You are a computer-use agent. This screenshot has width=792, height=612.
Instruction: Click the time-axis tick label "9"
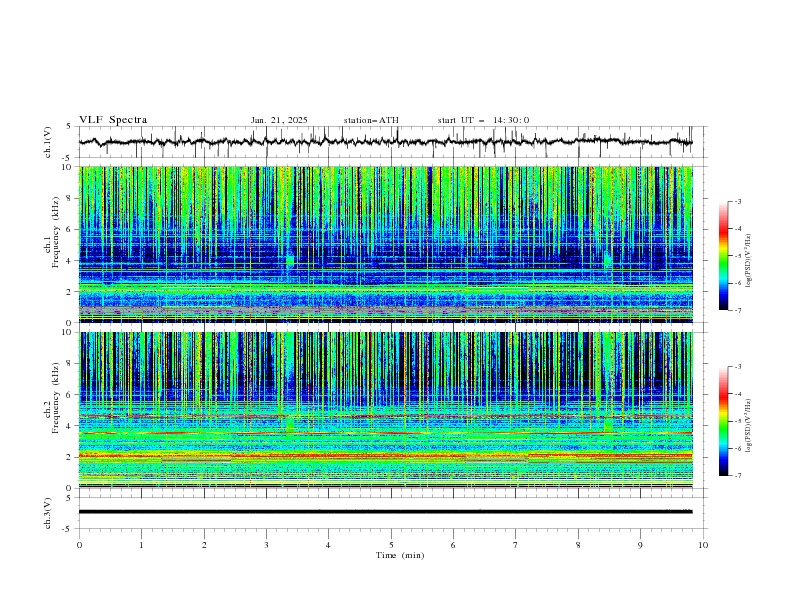[x=640, y=545]
